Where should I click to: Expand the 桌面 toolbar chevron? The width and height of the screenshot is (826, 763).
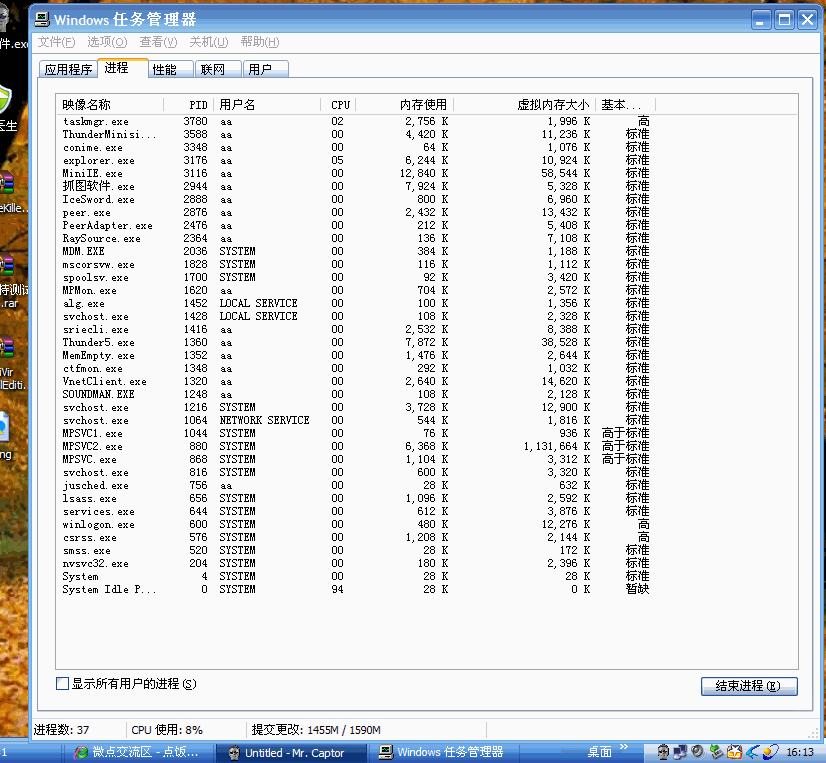[x=624, y=748]
